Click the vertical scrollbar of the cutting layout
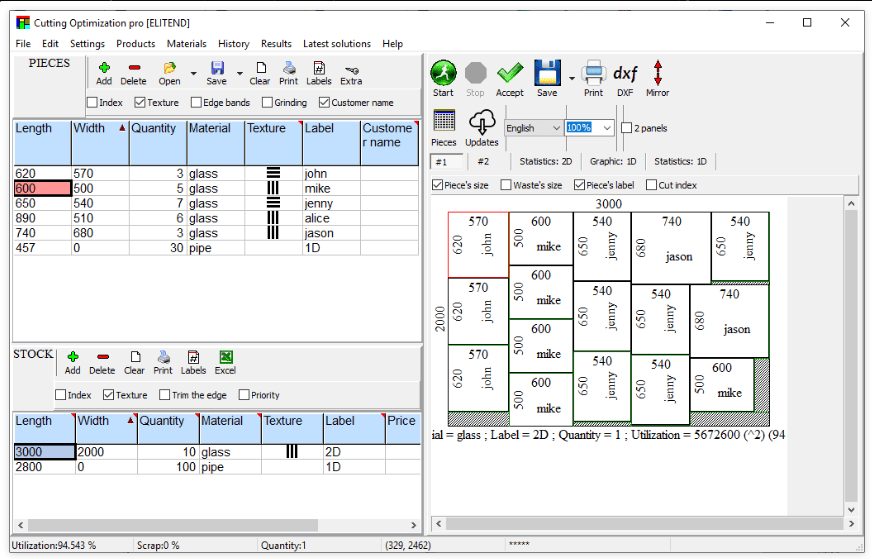872x559 pixels. [x=851, y=357]
